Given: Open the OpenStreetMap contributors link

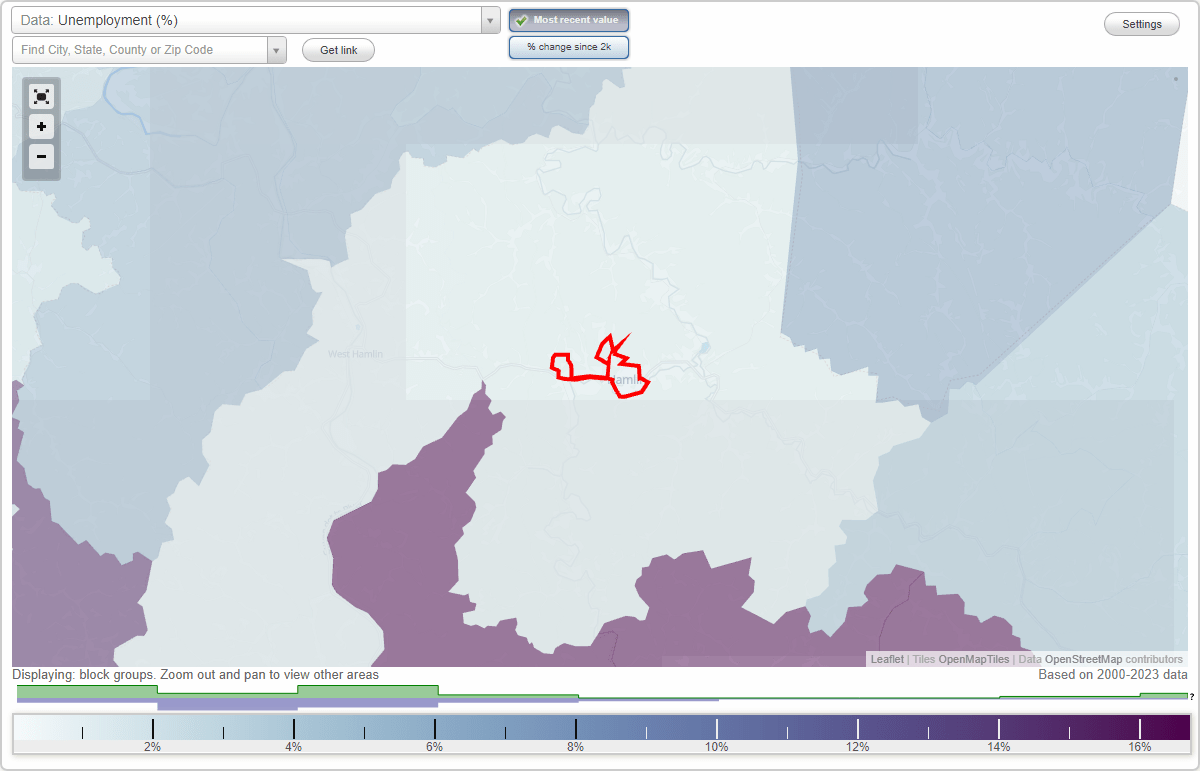Looking at the screenshot, I should pos(1084,659).
